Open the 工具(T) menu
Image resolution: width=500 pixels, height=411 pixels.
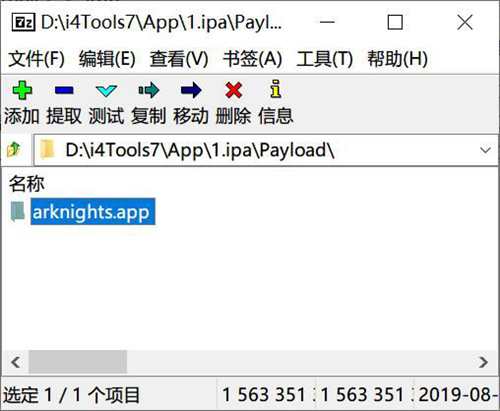coord(325,59)
